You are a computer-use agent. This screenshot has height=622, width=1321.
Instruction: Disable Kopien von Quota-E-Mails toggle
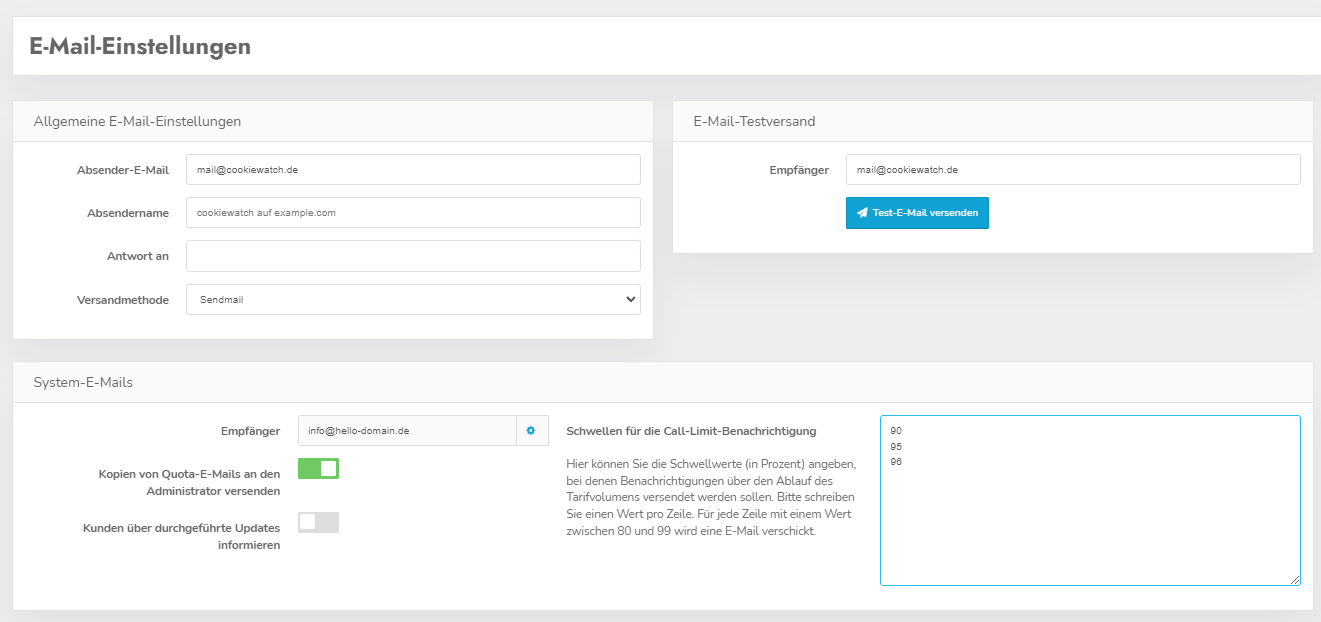[319, 468]
